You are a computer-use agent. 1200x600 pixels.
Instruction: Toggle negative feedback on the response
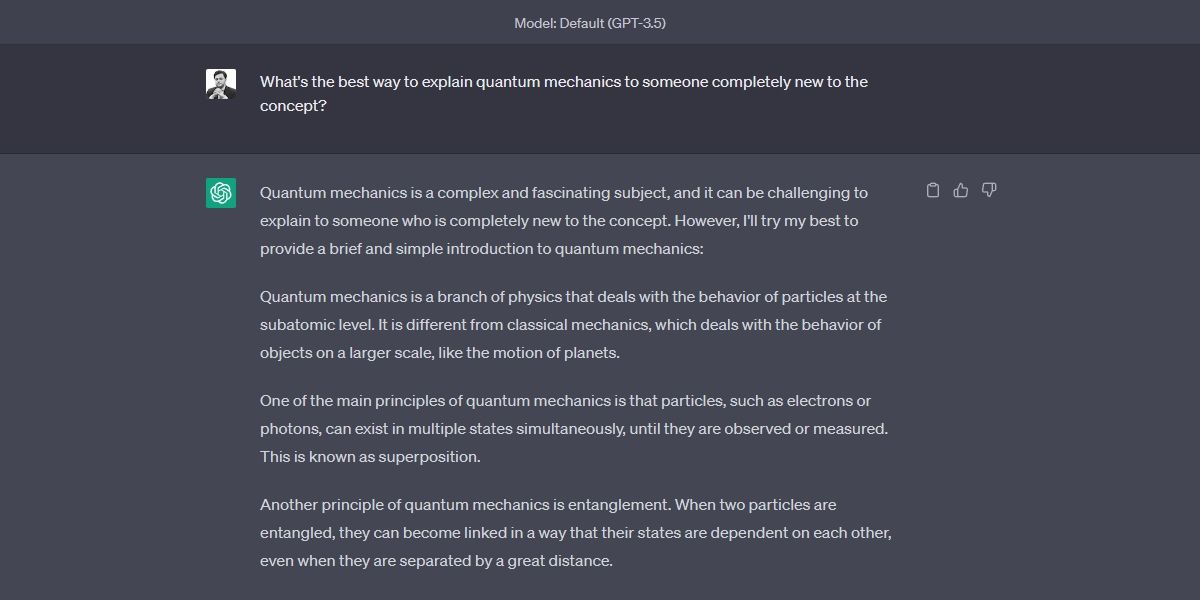988,190
